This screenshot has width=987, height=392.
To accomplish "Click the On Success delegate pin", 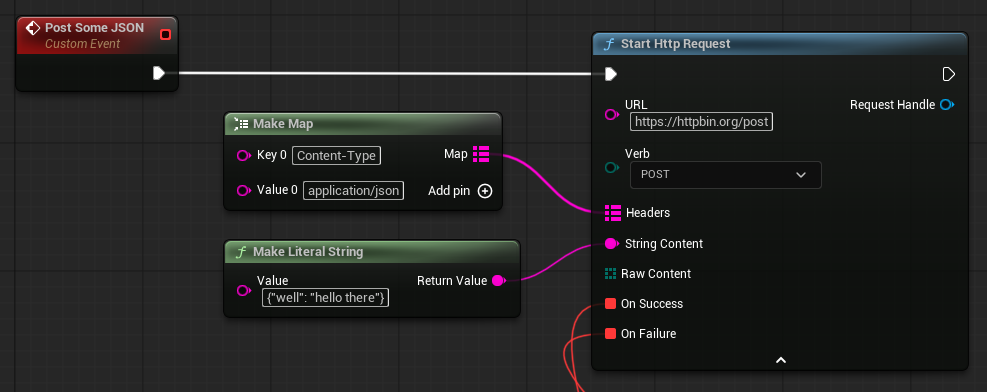I will [x=610, y=304].
